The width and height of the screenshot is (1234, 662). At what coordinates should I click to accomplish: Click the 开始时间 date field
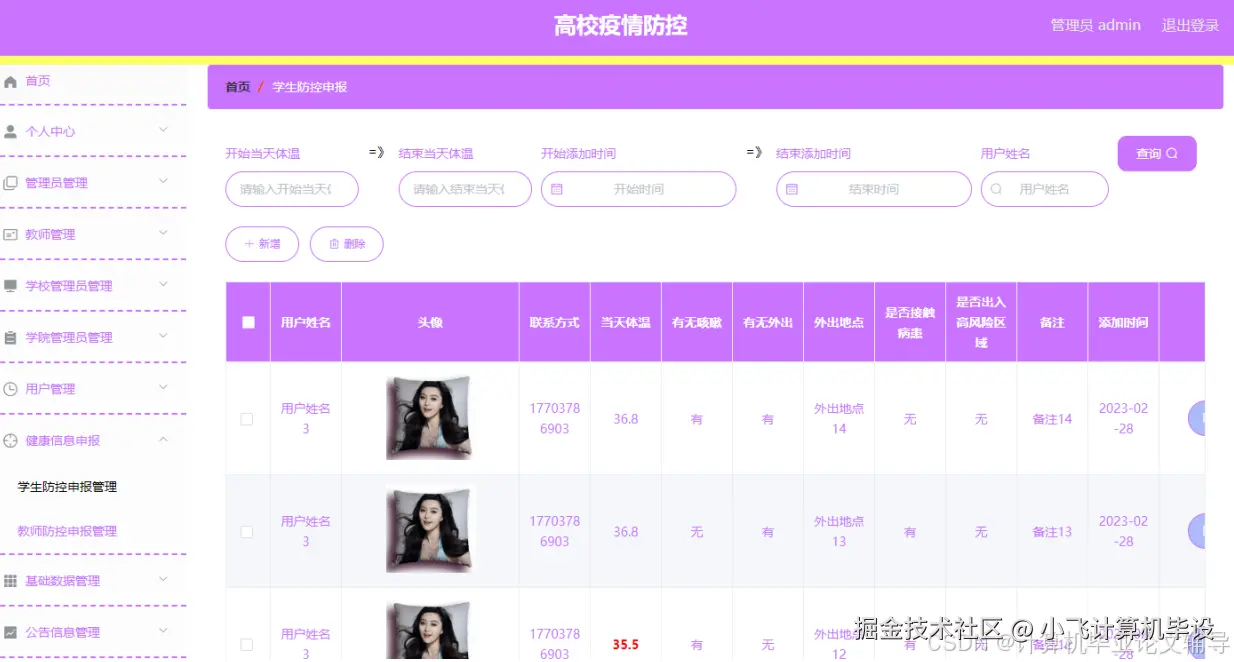(x=638, y=189)
